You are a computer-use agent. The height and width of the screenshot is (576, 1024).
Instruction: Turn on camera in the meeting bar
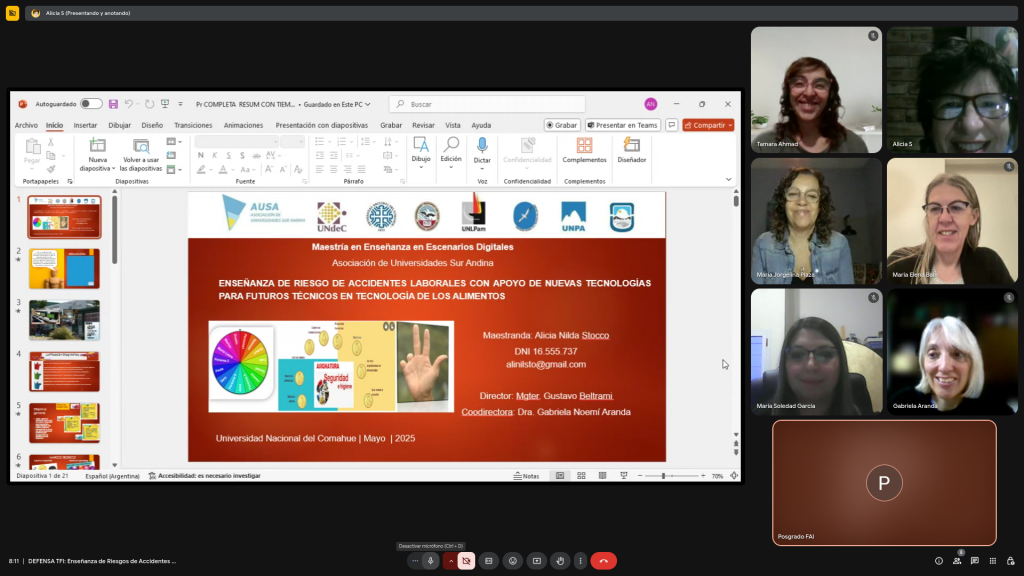click(466, 561)
